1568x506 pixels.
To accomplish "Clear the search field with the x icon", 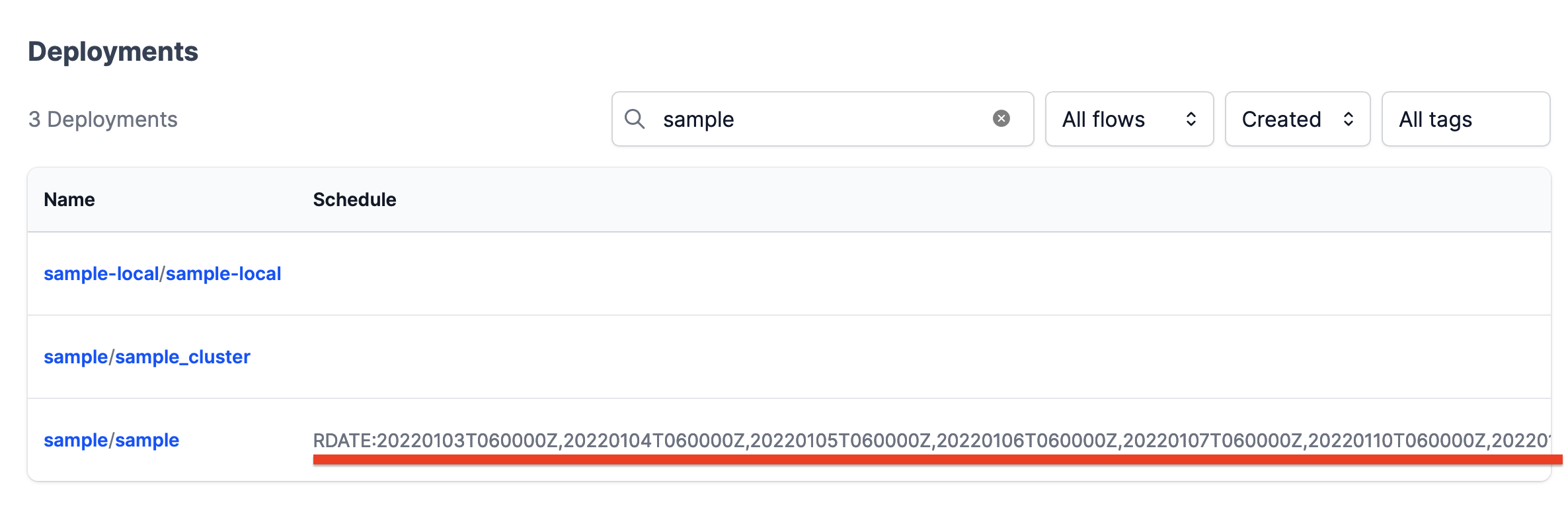I will (1002, 118).
